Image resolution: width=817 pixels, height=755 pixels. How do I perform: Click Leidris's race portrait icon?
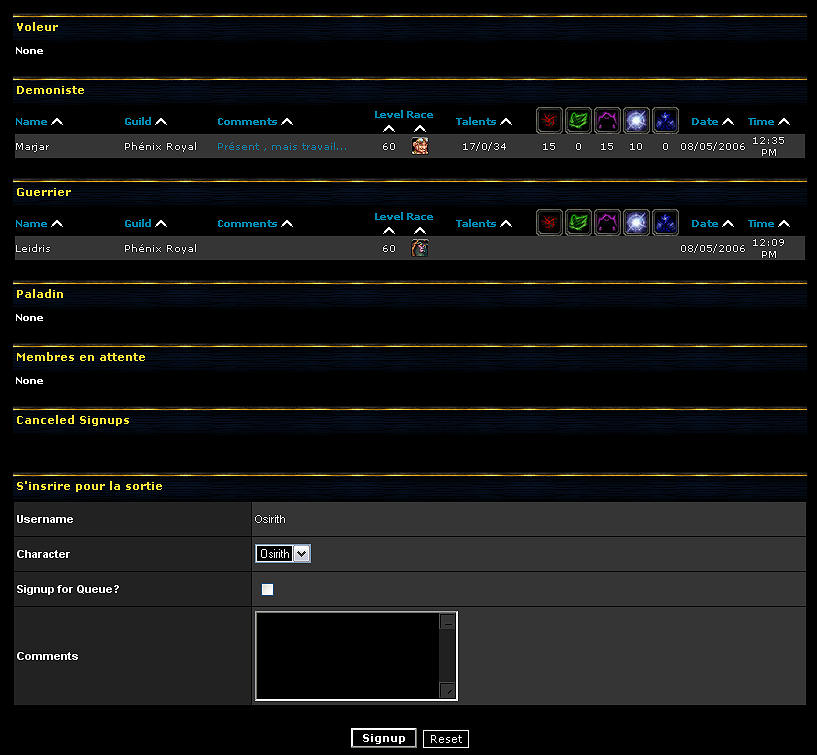(x=420, y=248)
